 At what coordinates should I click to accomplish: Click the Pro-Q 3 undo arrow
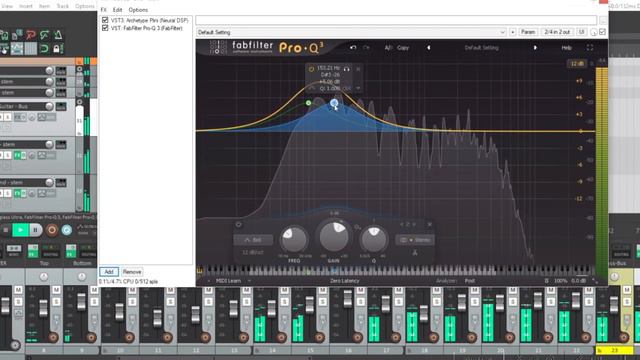353,48
